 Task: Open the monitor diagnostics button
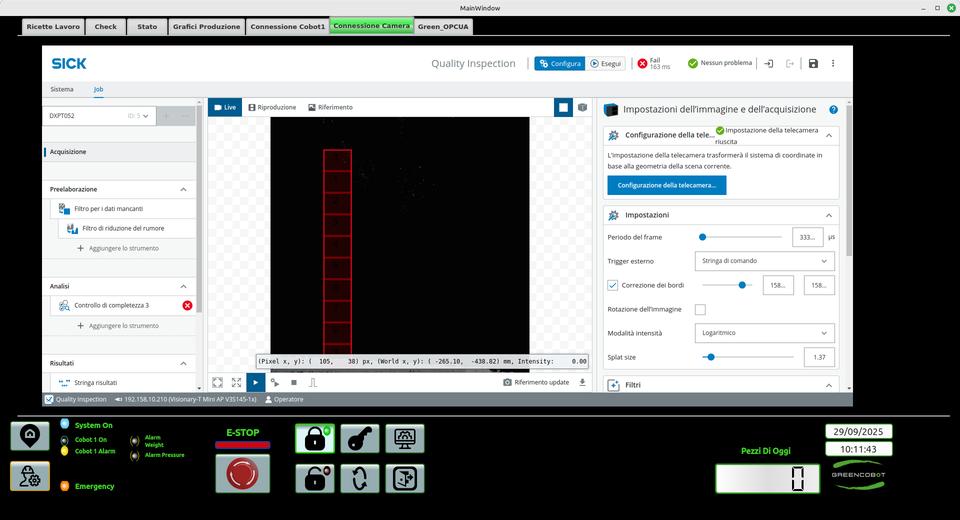(405, 439)
